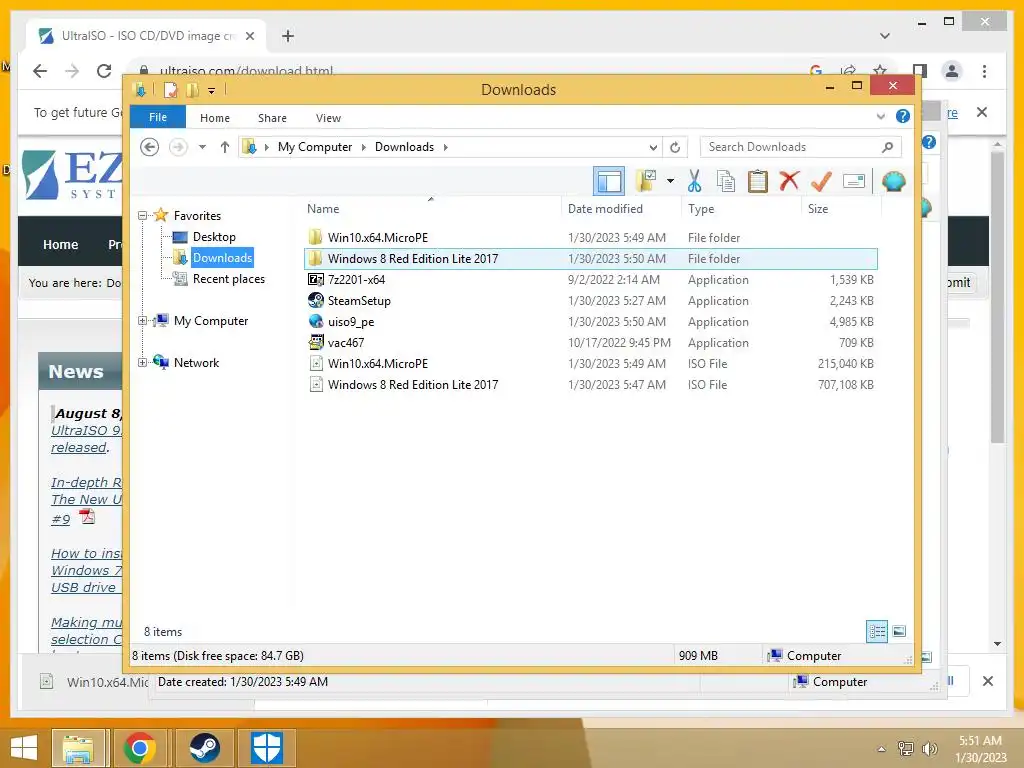The width and height of the screenshot is (1024, 768).
Task: Open address bar history dropdown
Action: point(652,147)
